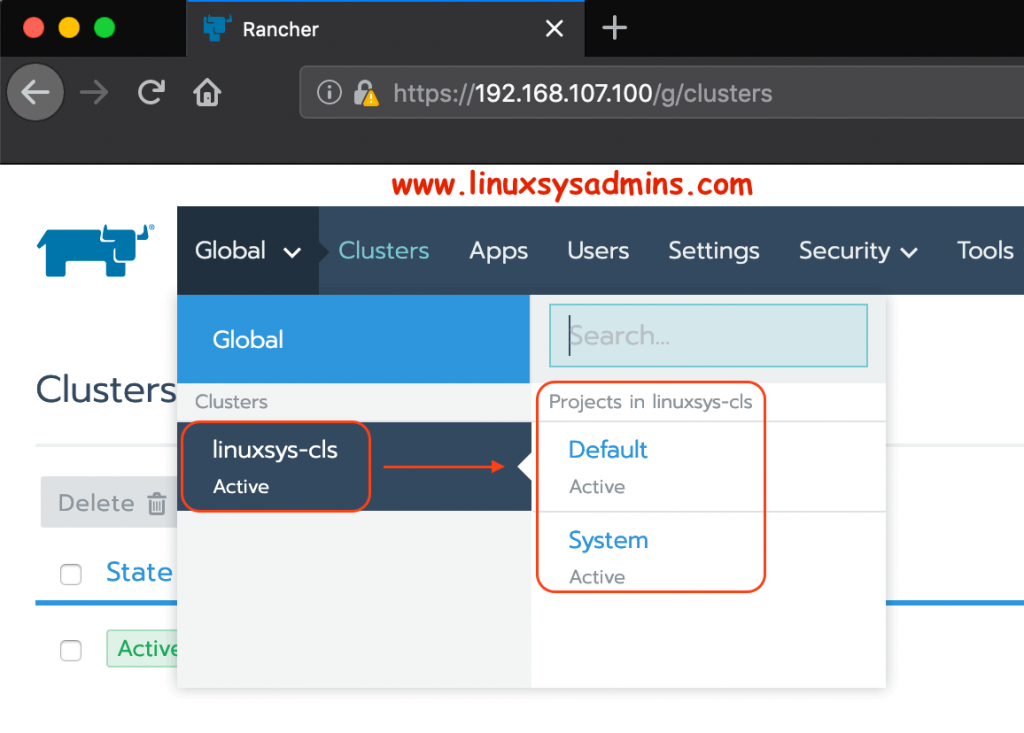Select the linuxsys-cls cluster entry
Screen dimensions: 1024x733
(x=353, y=466)
